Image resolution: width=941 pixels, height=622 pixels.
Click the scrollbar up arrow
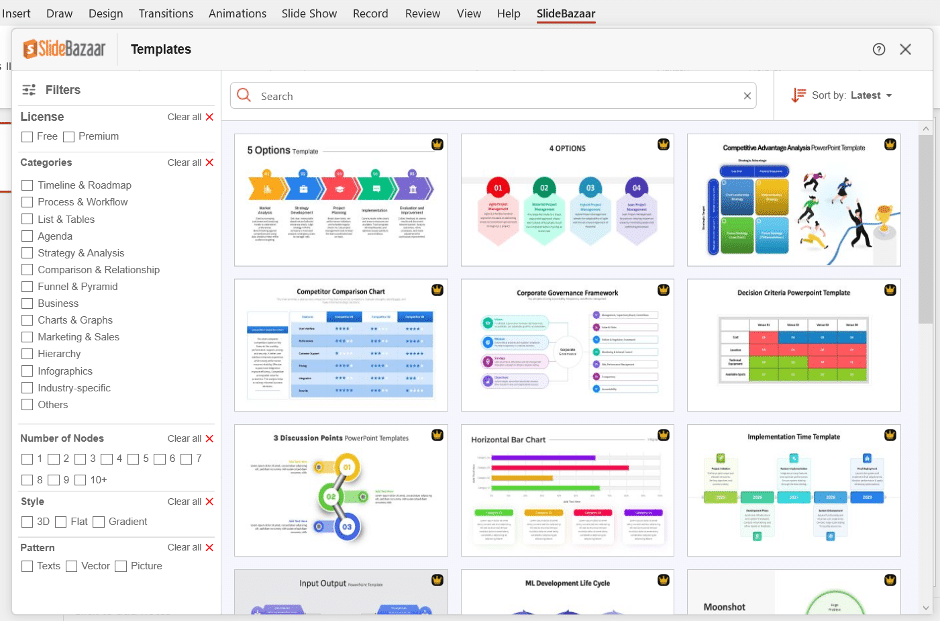pyautogui.click(x=925, y=128)
